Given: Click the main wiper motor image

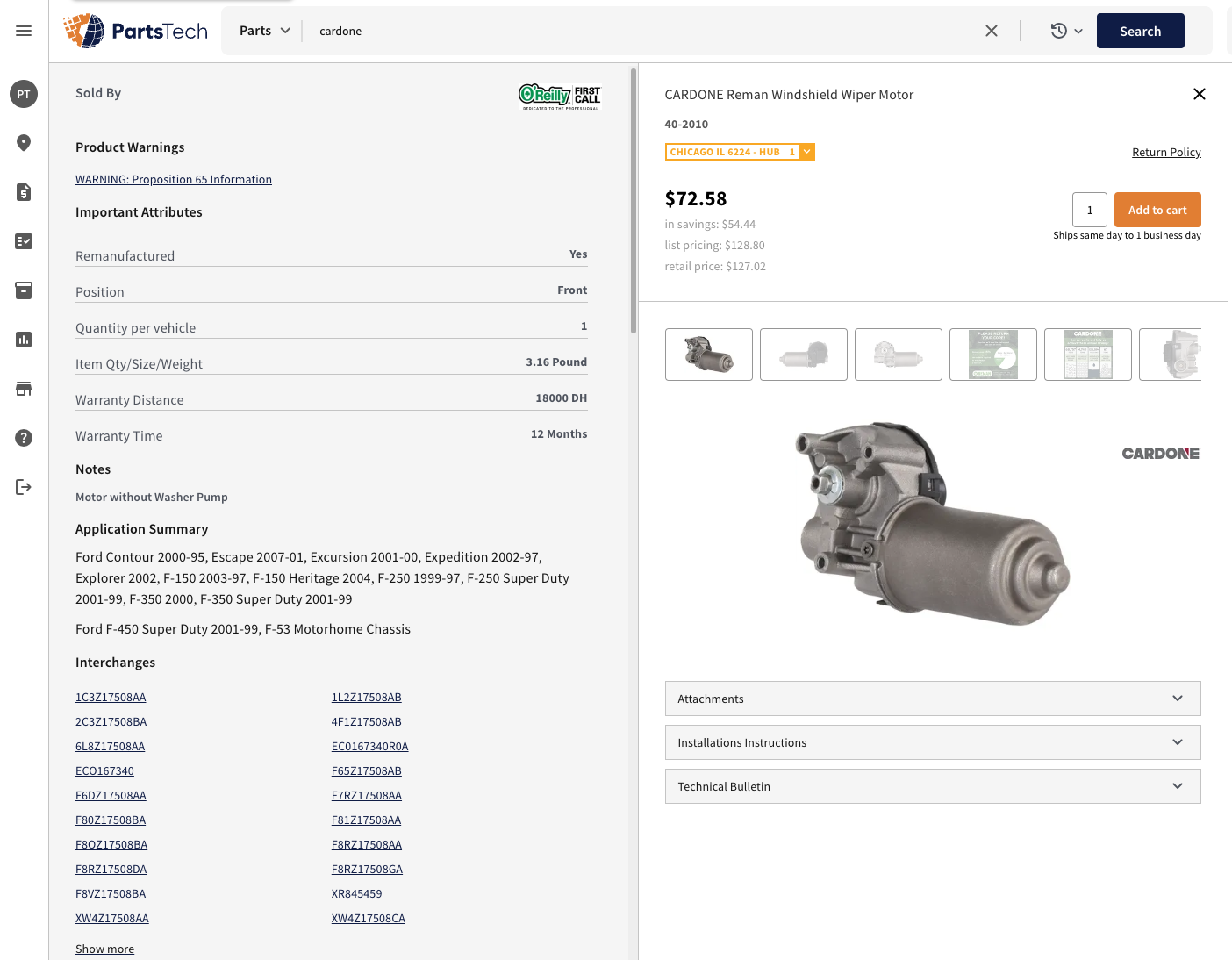Looking at the screenshot, I should point(933,524).
